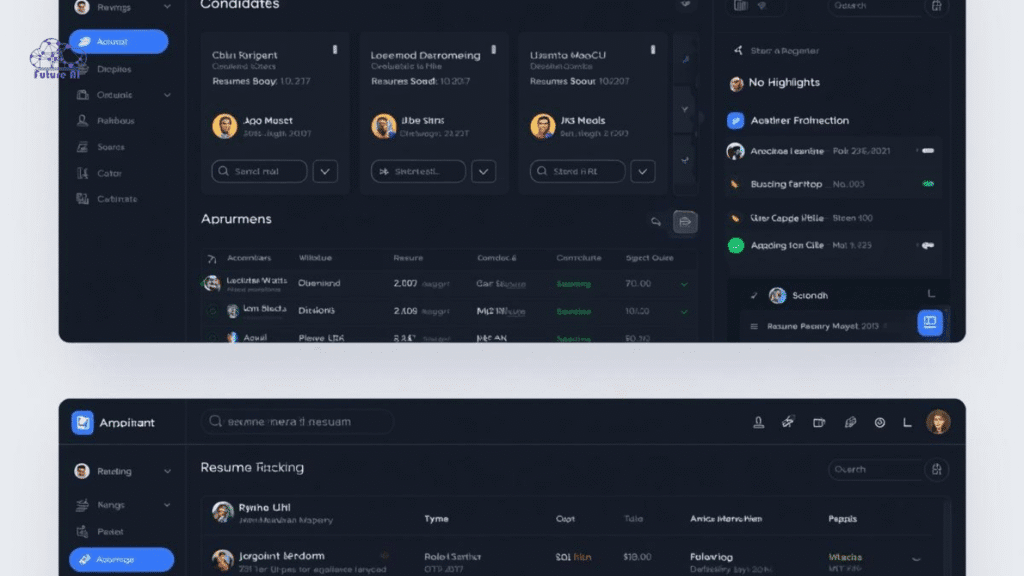This screenshot has width=1024, height=576.
Task: Toggle the white switch on Aracitce Leanilre row
Action: point(927,151)
